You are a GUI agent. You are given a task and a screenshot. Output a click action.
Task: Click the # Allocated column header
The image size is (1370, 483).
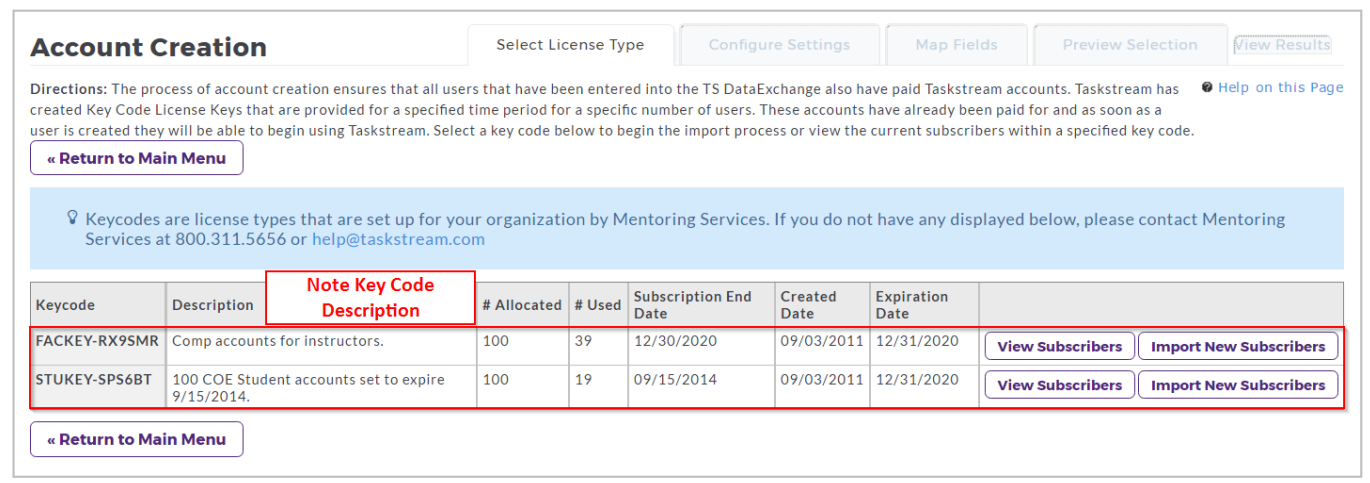522,305
